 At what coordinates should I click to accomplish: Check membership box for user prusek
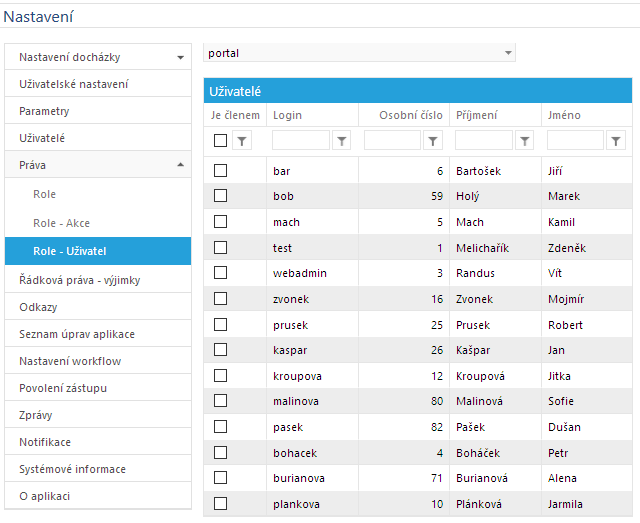click(x=220, y=325)
